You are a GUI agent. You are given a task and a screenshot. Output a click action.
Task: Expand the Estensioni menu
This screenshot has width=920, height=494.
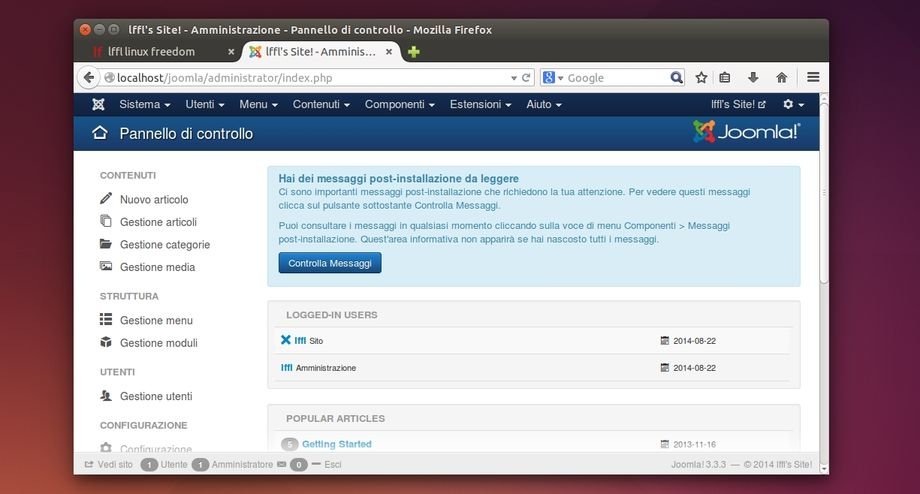click(481, 104)
